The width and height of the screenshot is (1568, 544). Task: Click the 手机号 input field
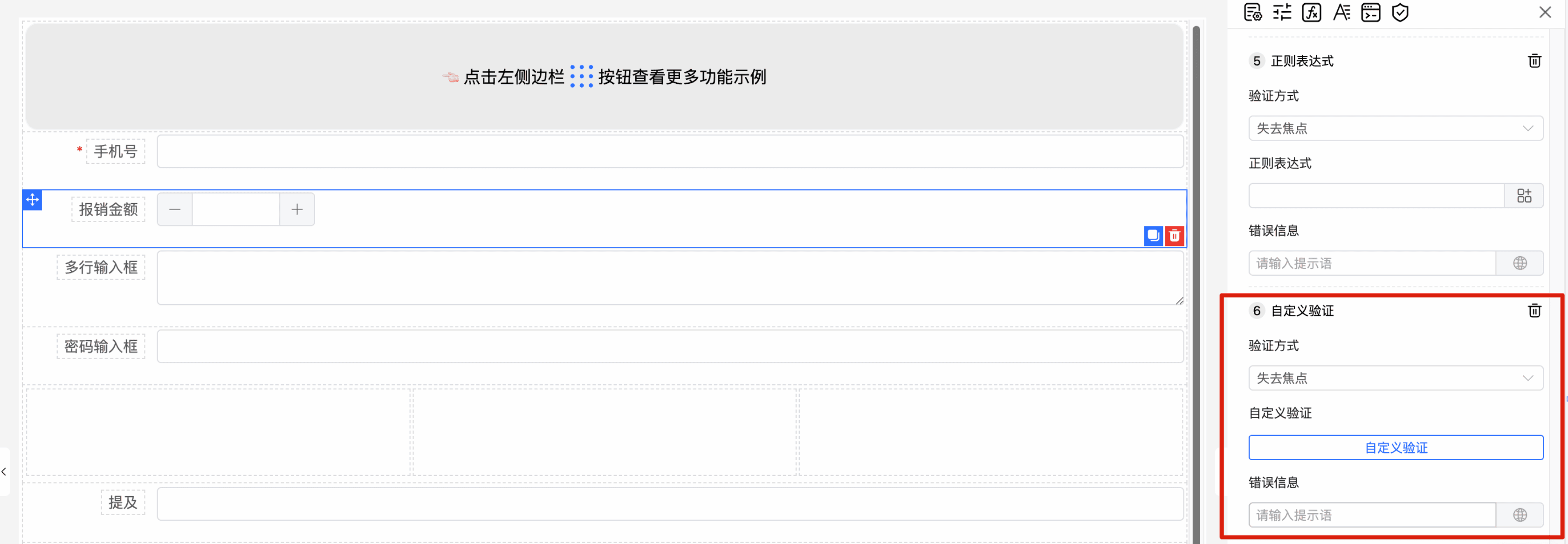[669, 151]
